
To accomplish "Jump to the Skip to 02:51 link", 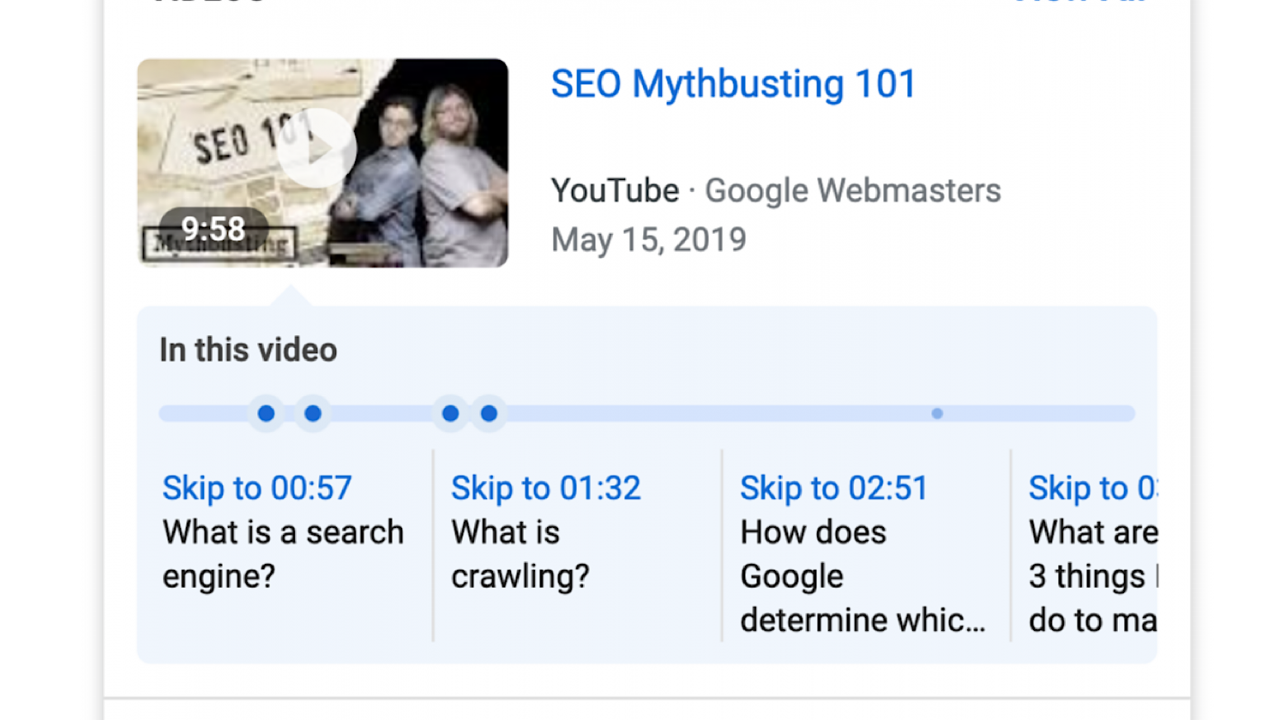I will pyautogui.click(x=834, y=488).
